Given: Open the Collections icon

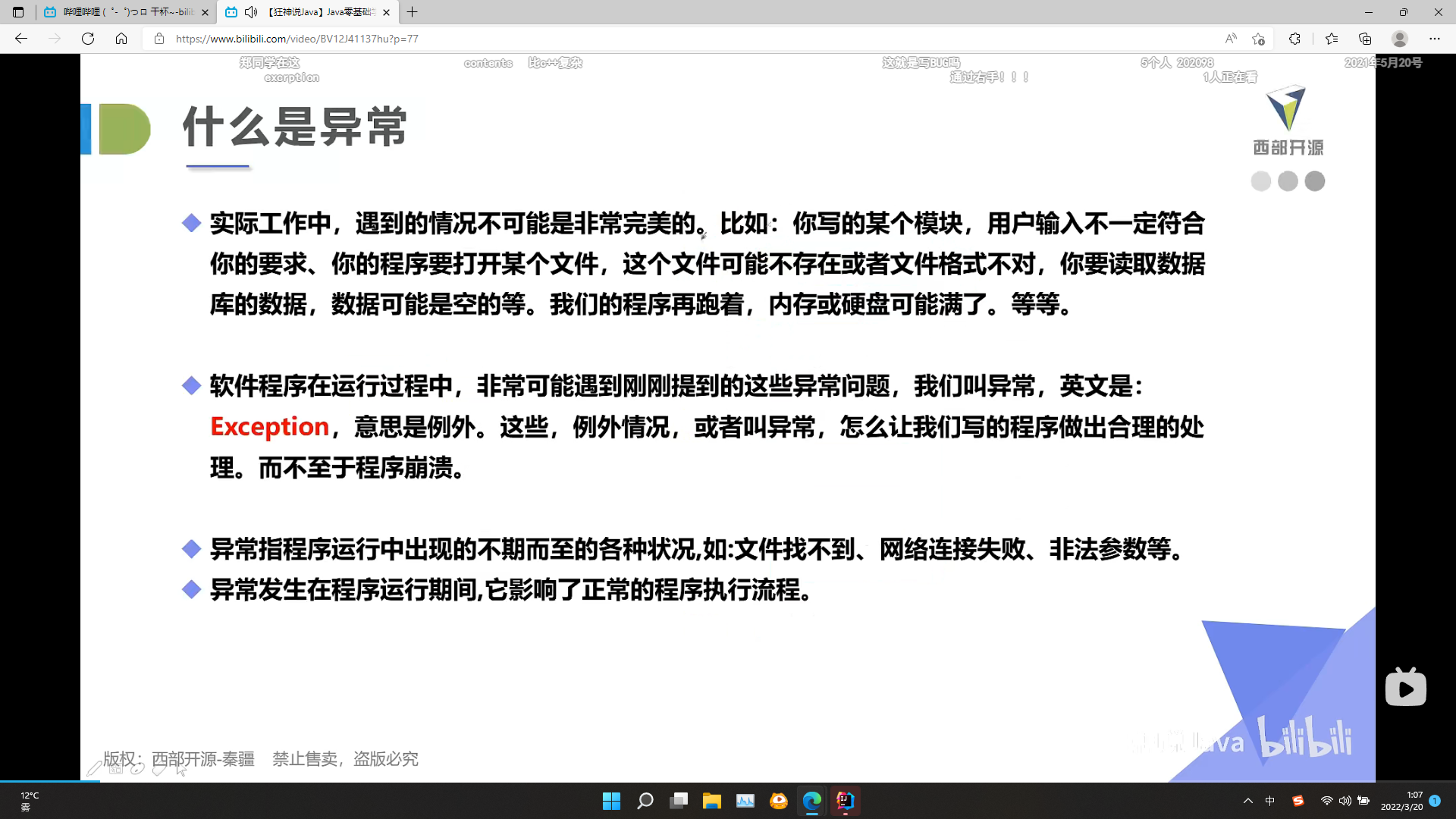Looking at the screenshot, I should click(1365, 39).
